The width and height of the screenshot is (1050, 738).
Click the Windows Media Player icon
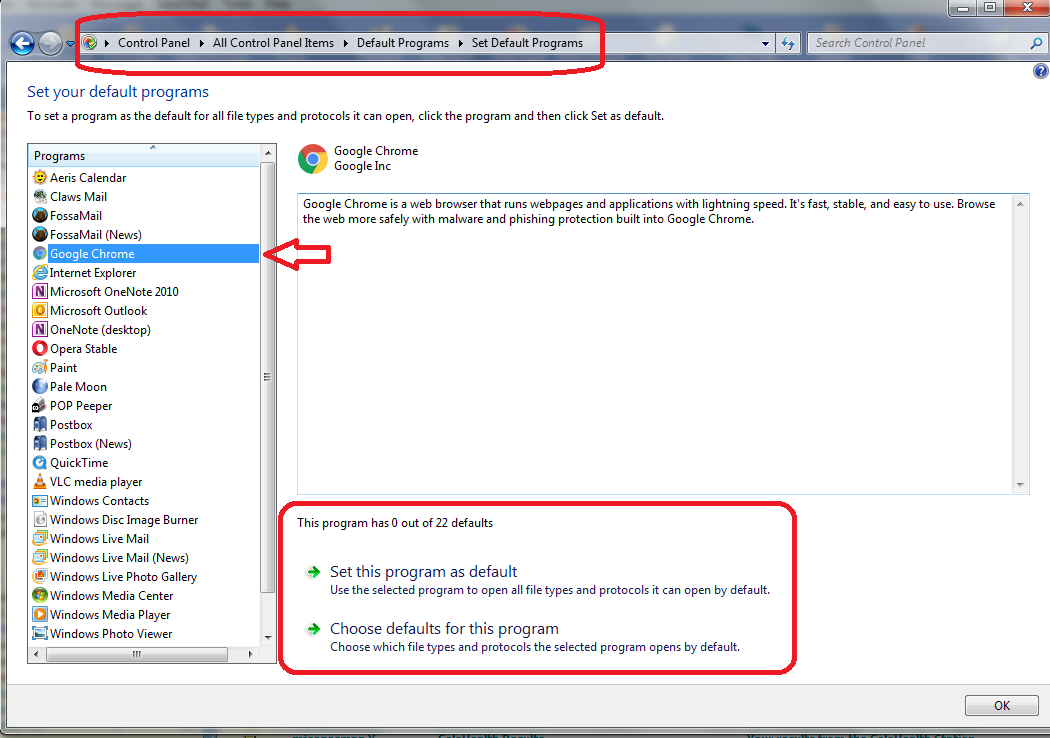[x=40, y=614]
